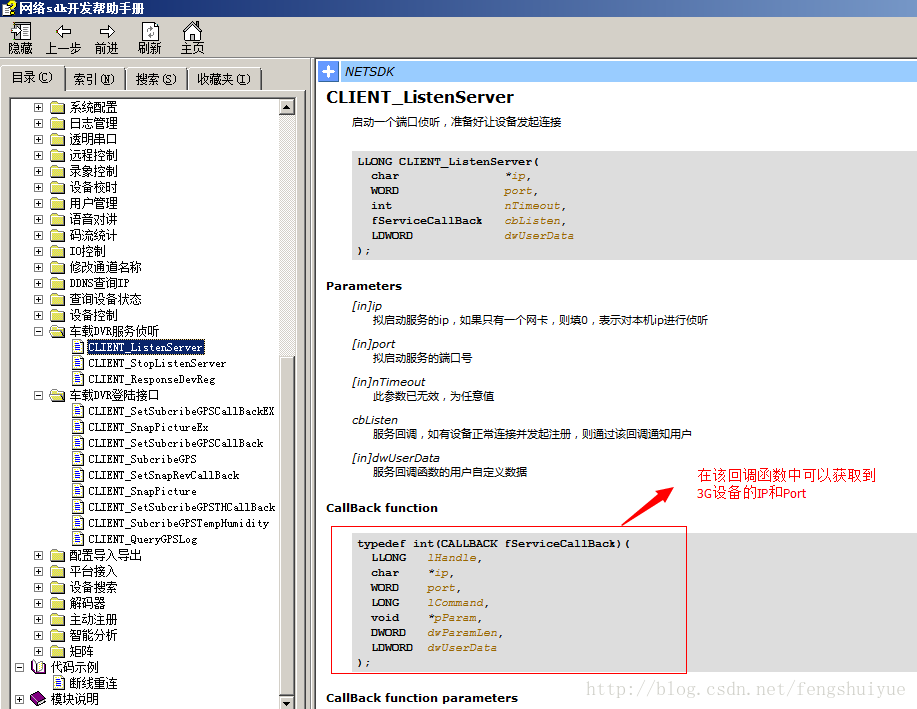Open the CLIENT_SetSubcribeGPSTHCallBack topic
917x709 pixels.
point(182,507)
